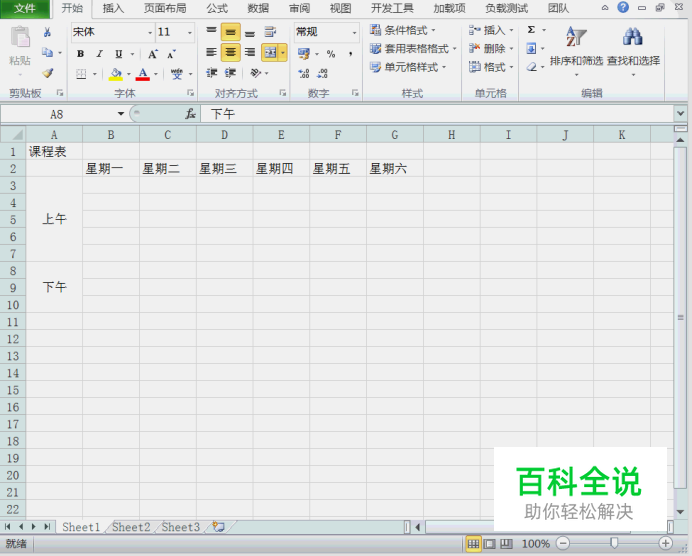Open the font name 宋体 dropdown
The image size is (692, 556).
(x=150, y=32)
